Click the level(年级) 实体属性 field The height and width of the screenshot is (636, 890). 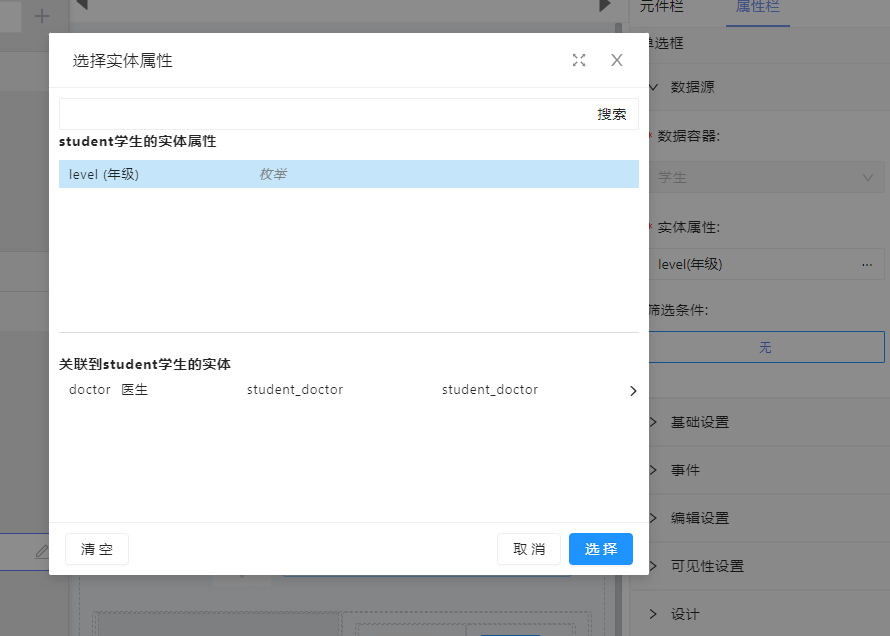pos(766,264)
